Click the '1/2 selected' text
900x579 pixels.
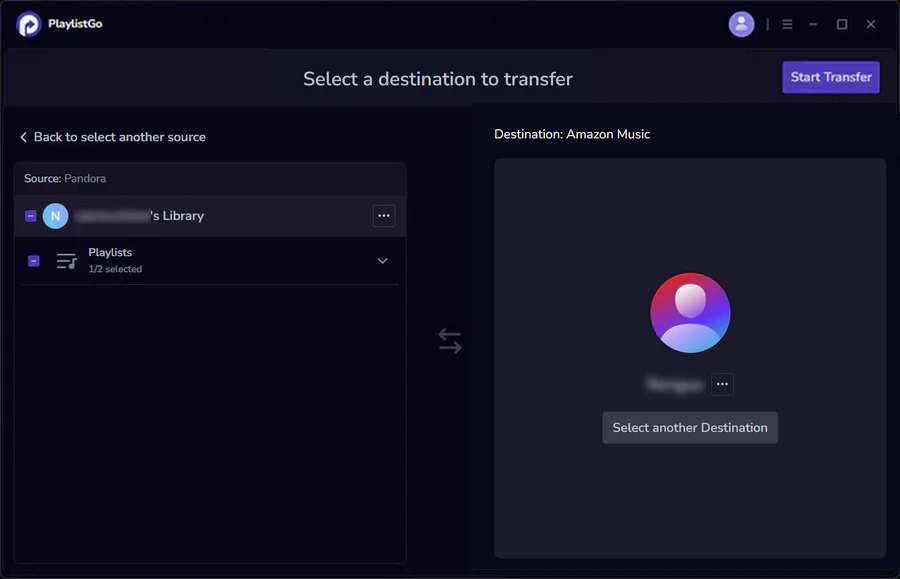coord(115,269)
